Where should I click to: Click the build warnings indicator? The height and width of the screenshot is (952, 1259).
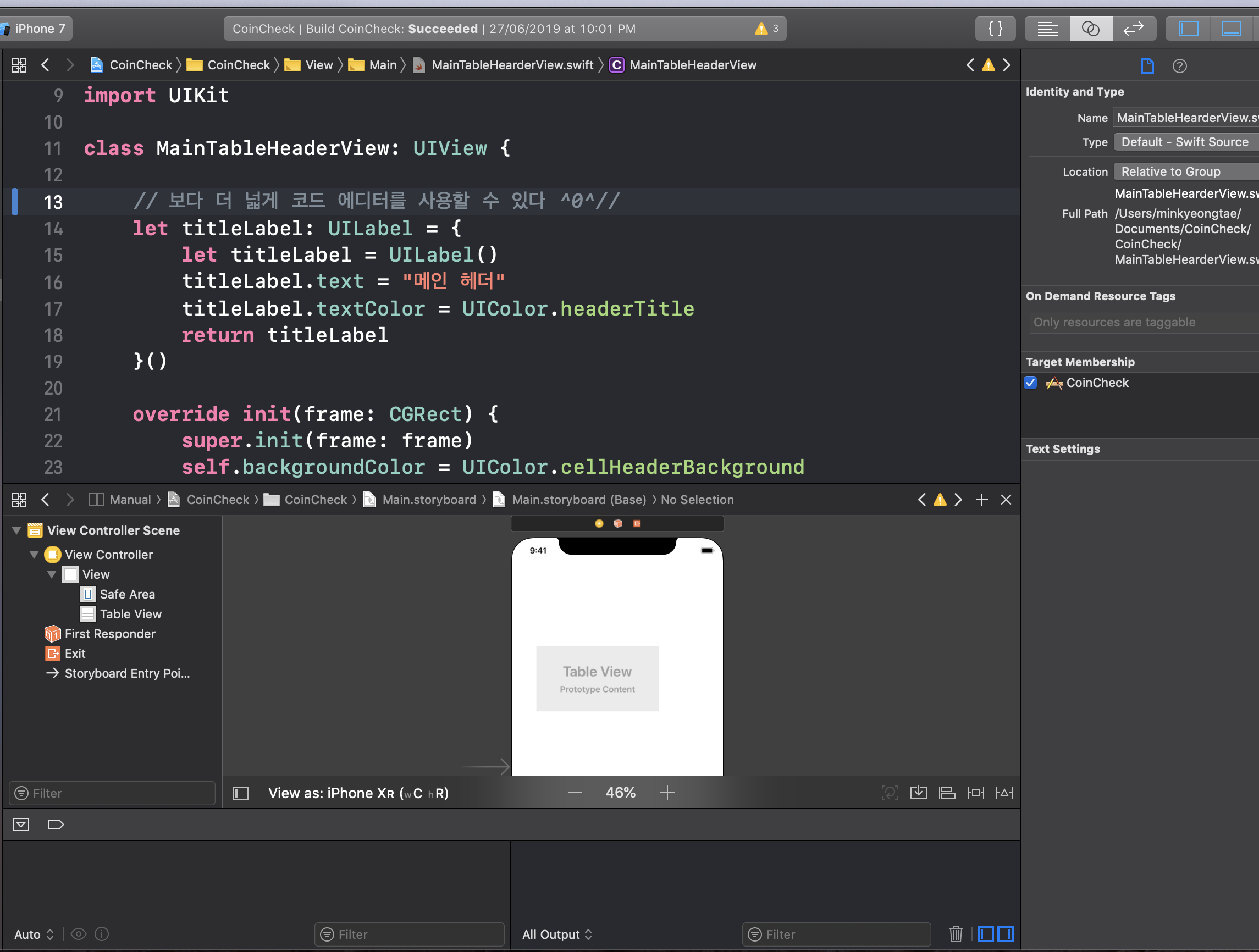(766, 29)
